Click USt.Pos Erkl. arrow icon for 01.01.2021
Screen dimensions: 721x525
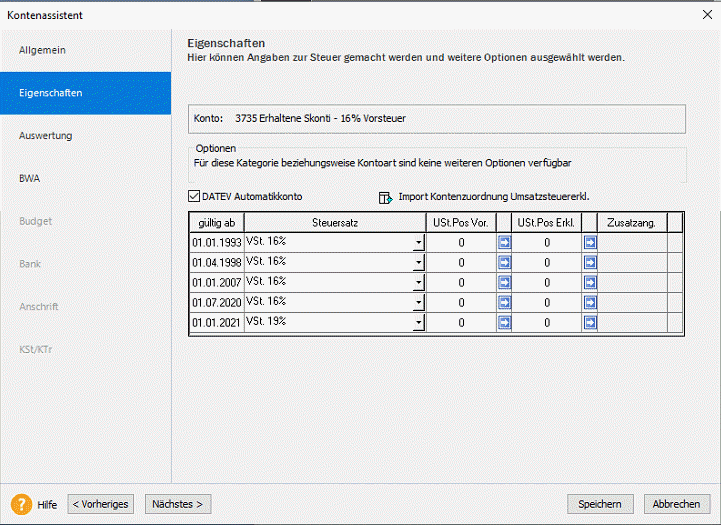(x=590, y=322)
